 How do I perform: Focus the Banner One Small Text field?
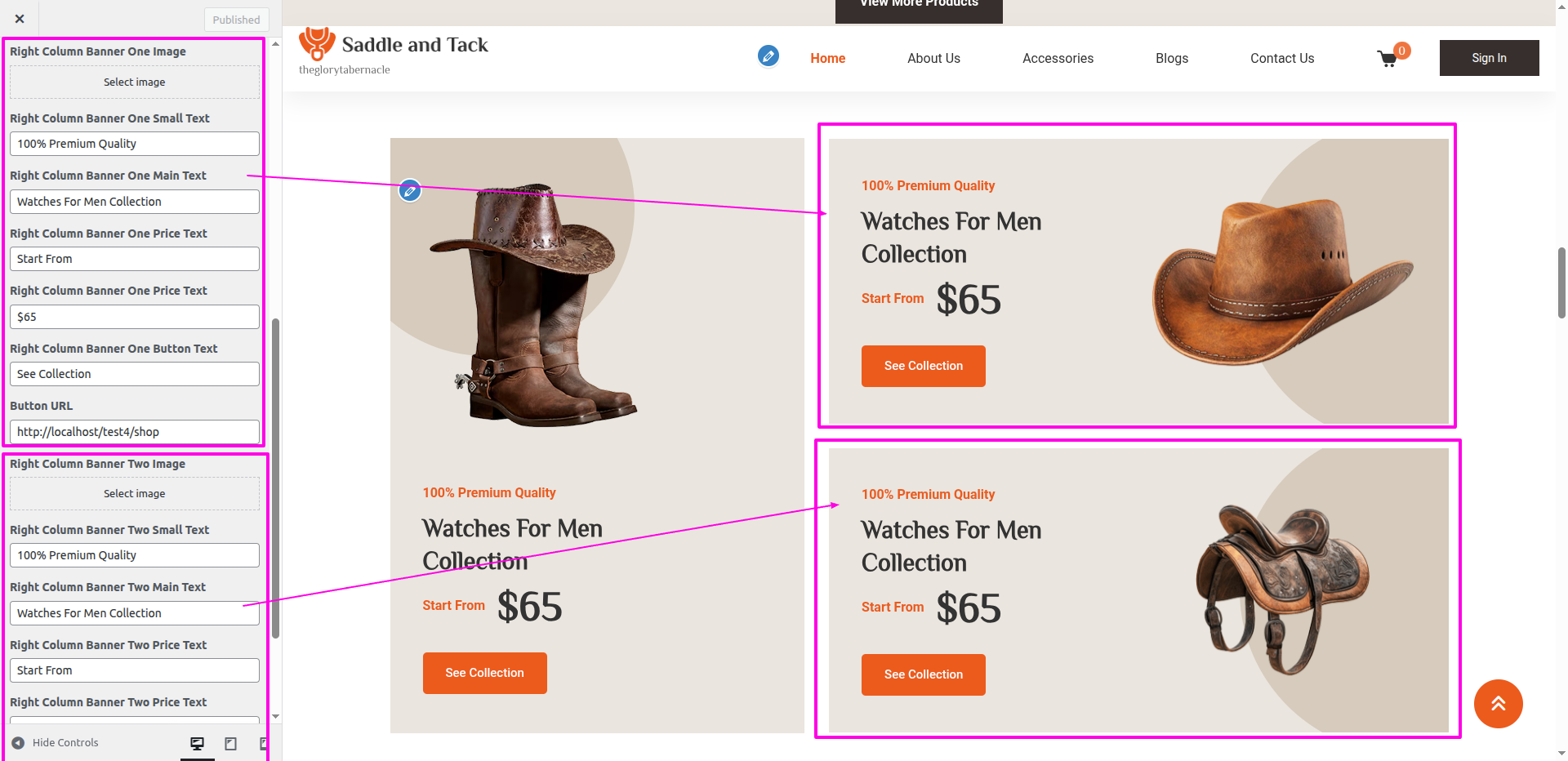[135, 144]
